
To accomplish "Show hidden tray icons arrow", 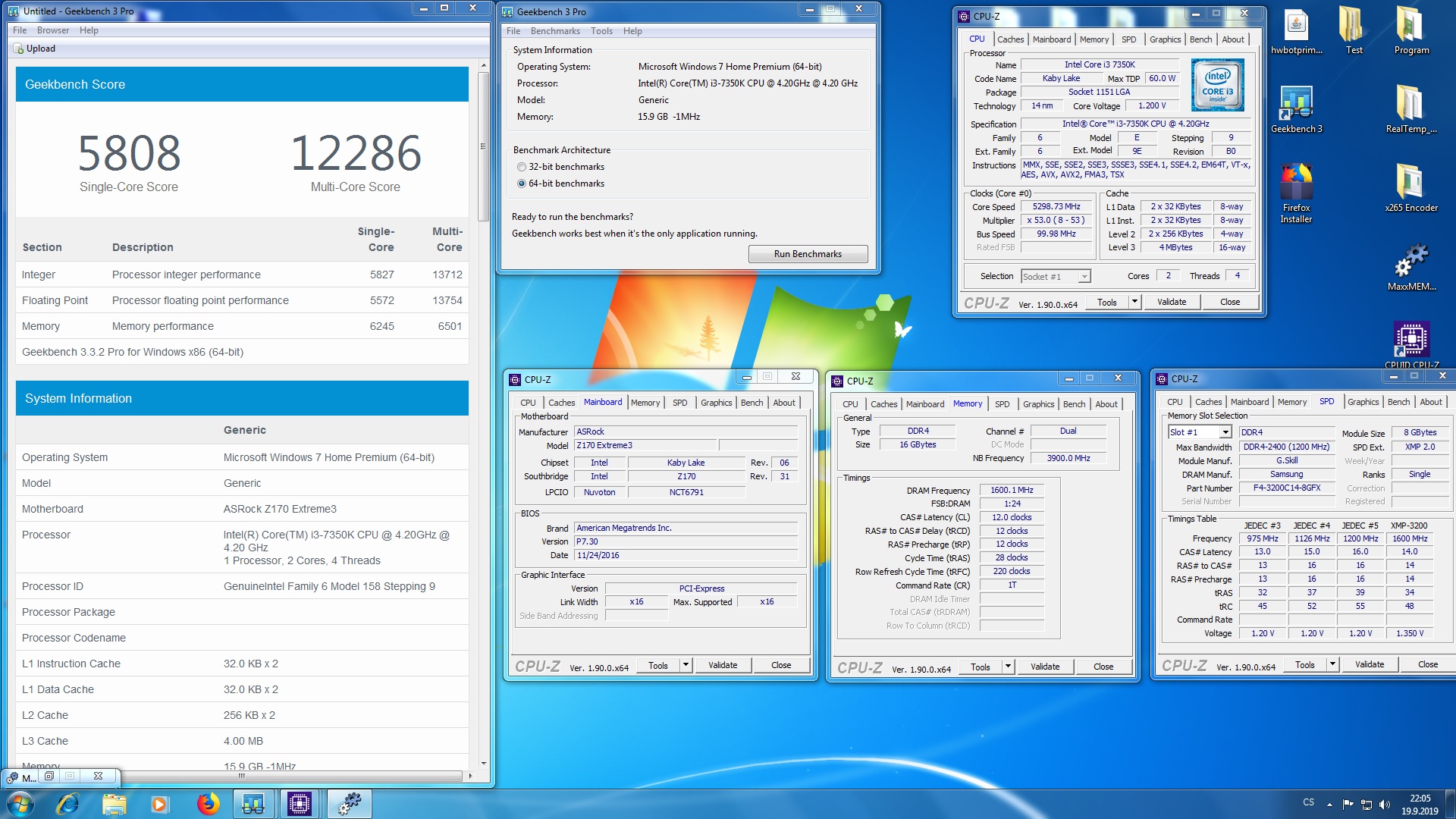I will (x=1329, y=805).
